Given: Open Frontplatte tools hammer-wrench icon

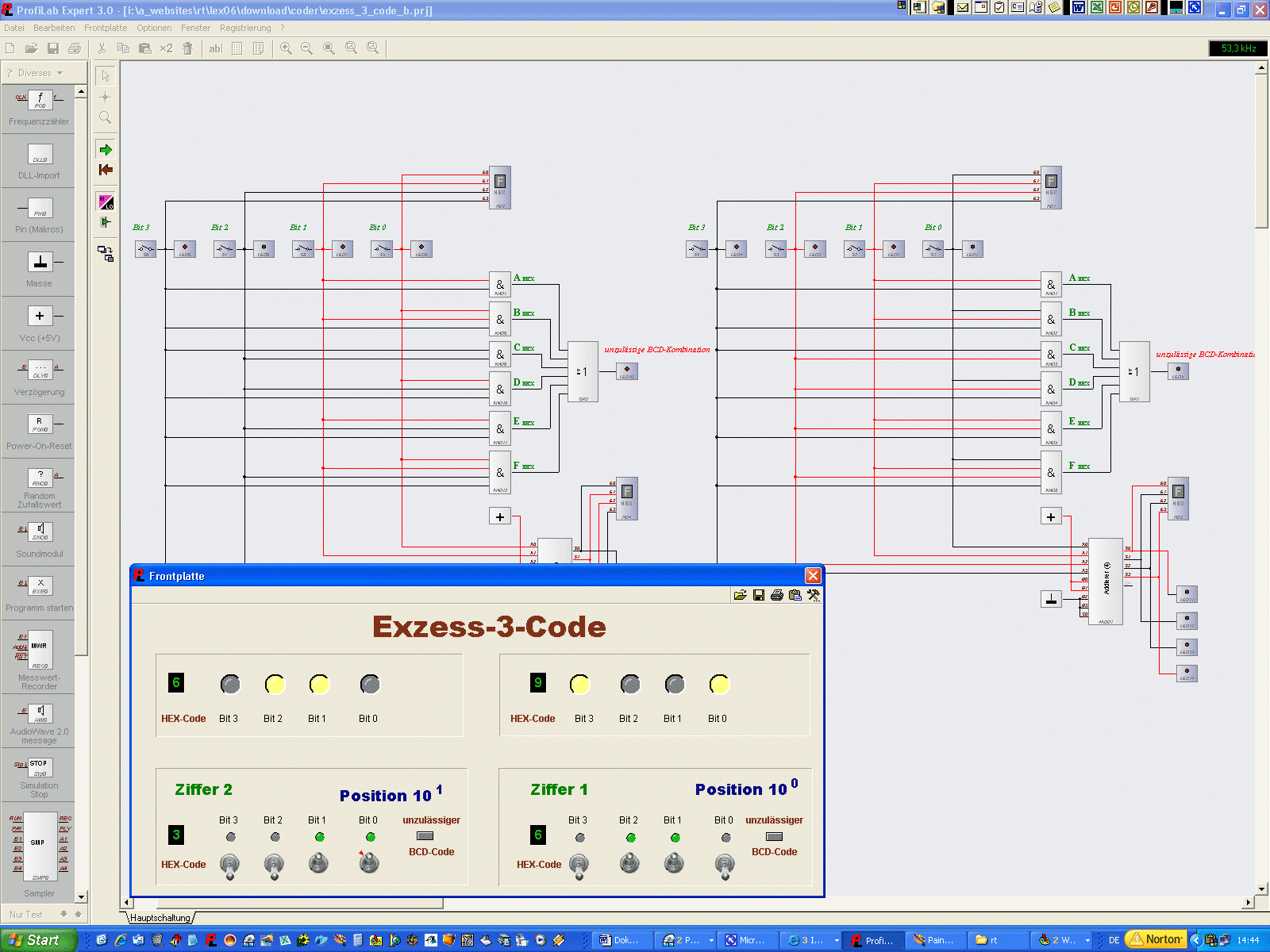Looking at the screenshot, I should click(x=814, y=595).
